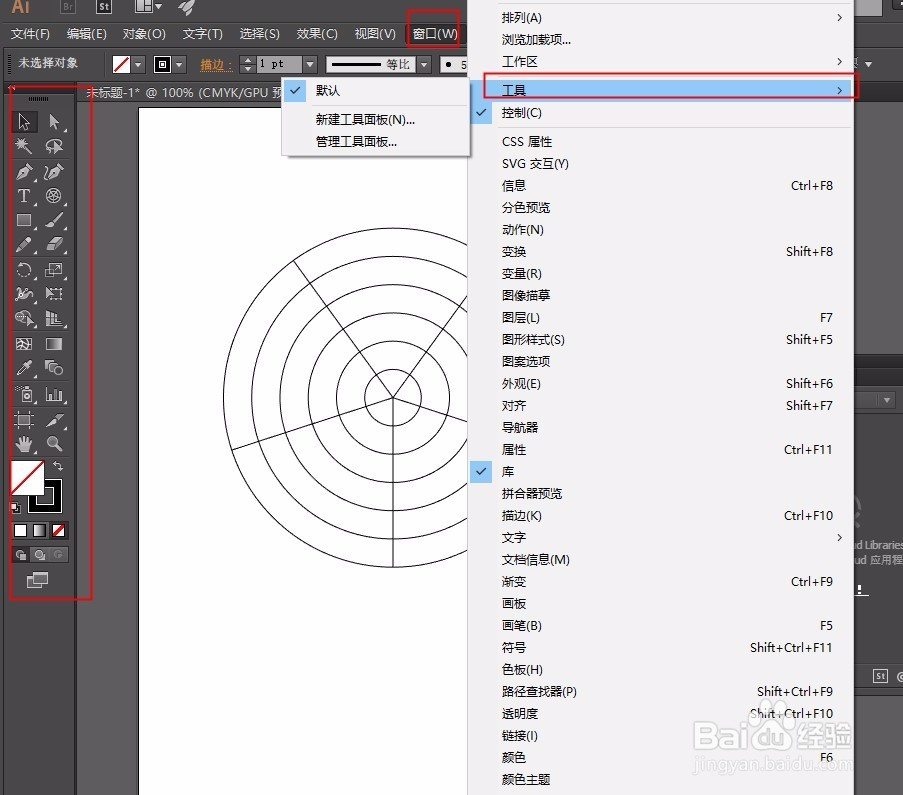The image size is (903, 795).
Task: Select the Mesh tool
Action: click(24, 344)
